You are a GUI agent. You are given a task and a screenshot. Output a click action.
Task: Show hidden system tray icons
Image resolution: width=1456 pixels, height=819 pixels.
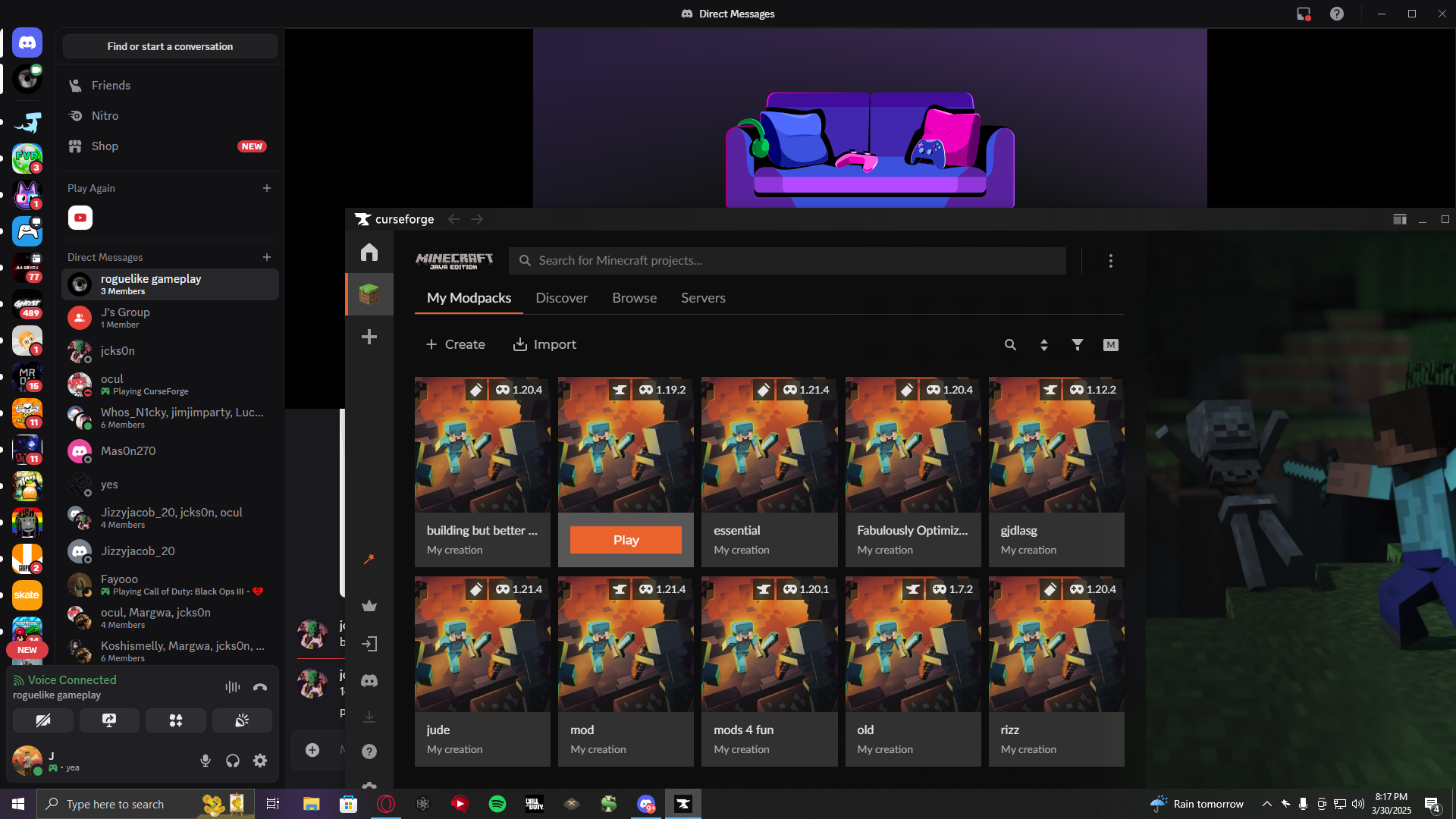(x=1266, y=804)
